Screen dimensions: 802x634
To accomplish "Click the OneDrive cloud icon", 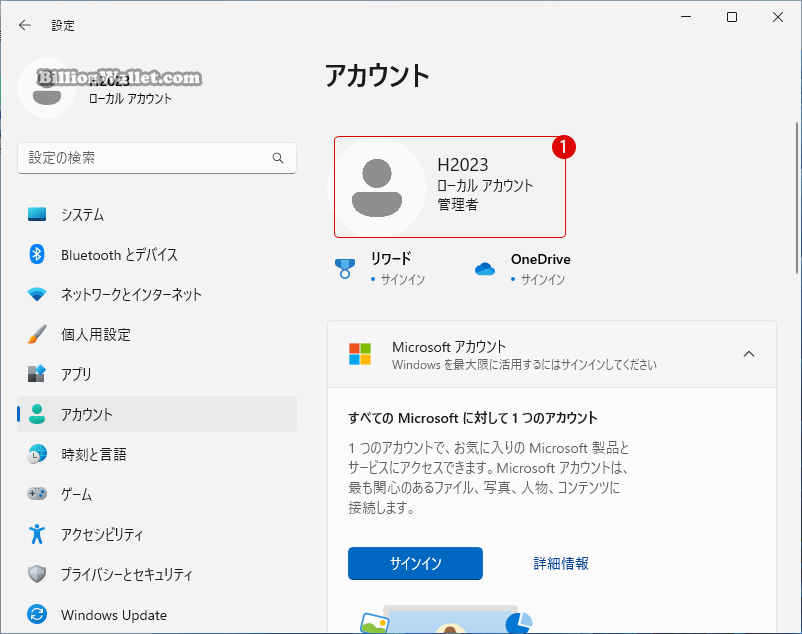I will (x=485, y=268).
